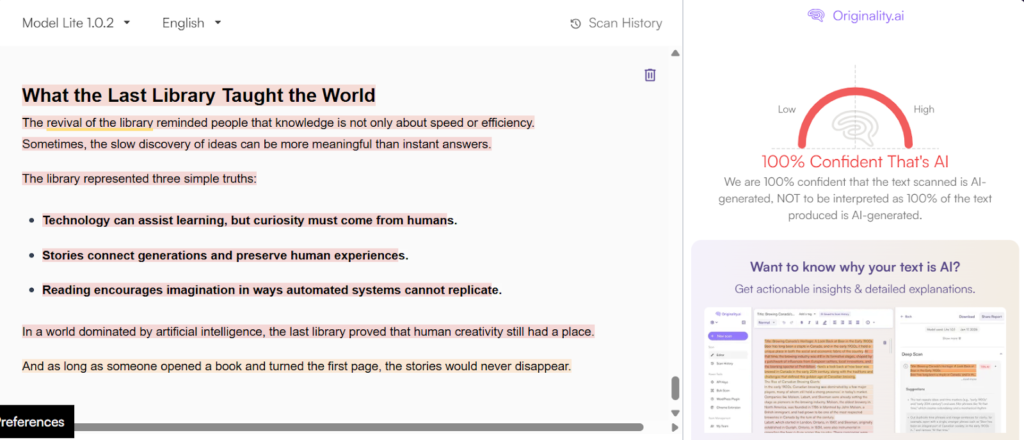1024x440 pixels.
Task: Delete the scanned text with trash icon
Action: [x=650, y=75]
